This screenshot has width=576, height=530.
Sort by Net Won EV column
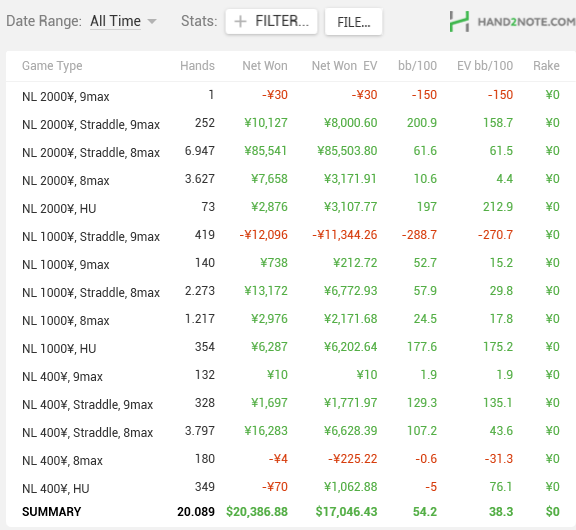tap(344, 66)
